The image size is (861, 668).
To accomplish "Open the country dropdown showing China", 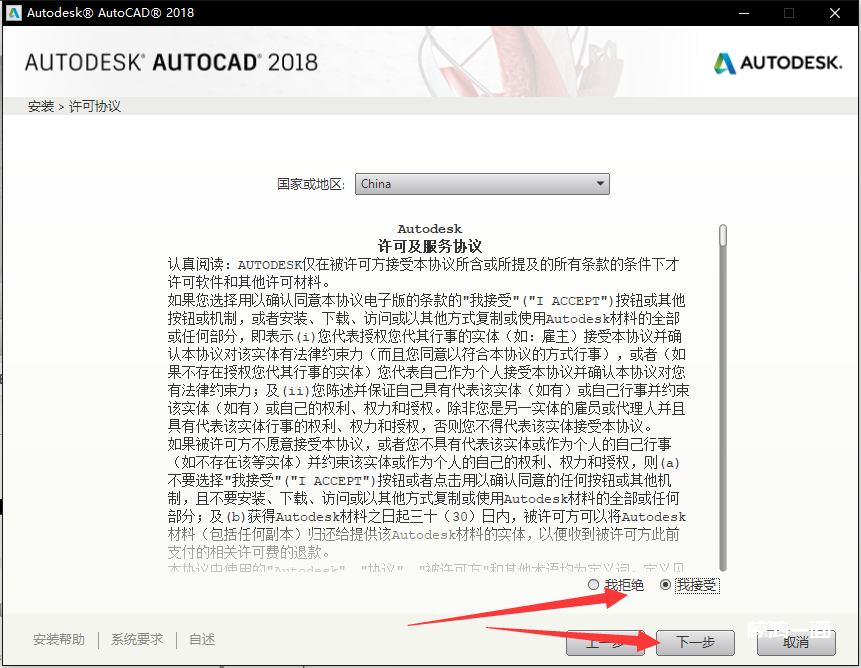I will coord(482,184).
